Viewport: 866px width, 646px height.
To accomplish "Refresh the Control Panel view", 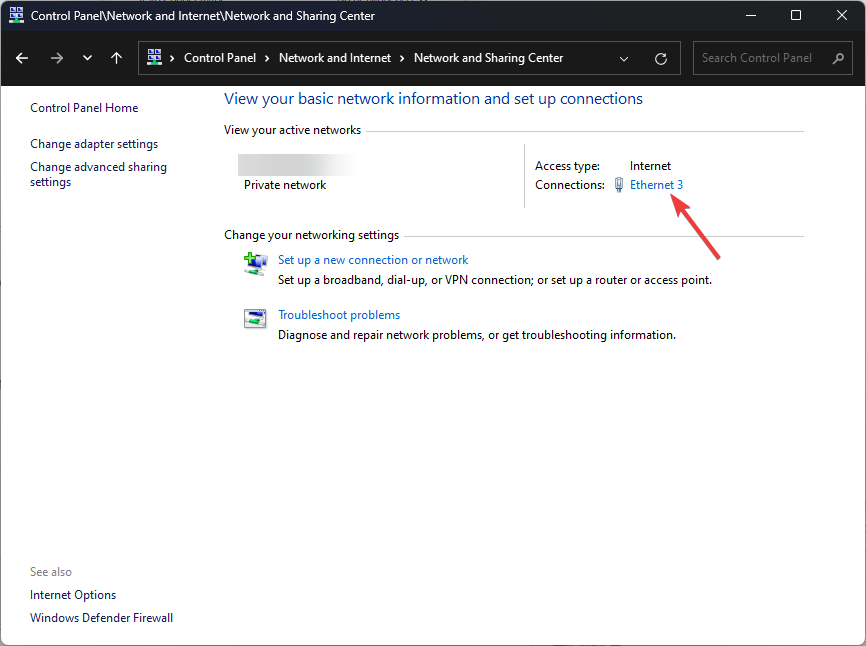I will tap(660, 58).
